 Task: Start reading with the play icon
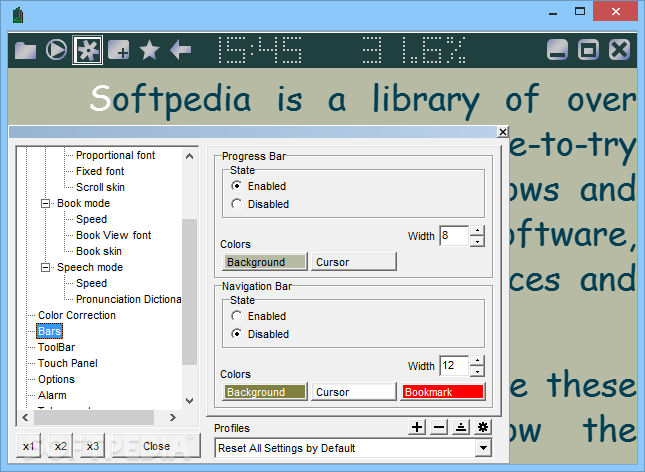(x=56, y=50)
